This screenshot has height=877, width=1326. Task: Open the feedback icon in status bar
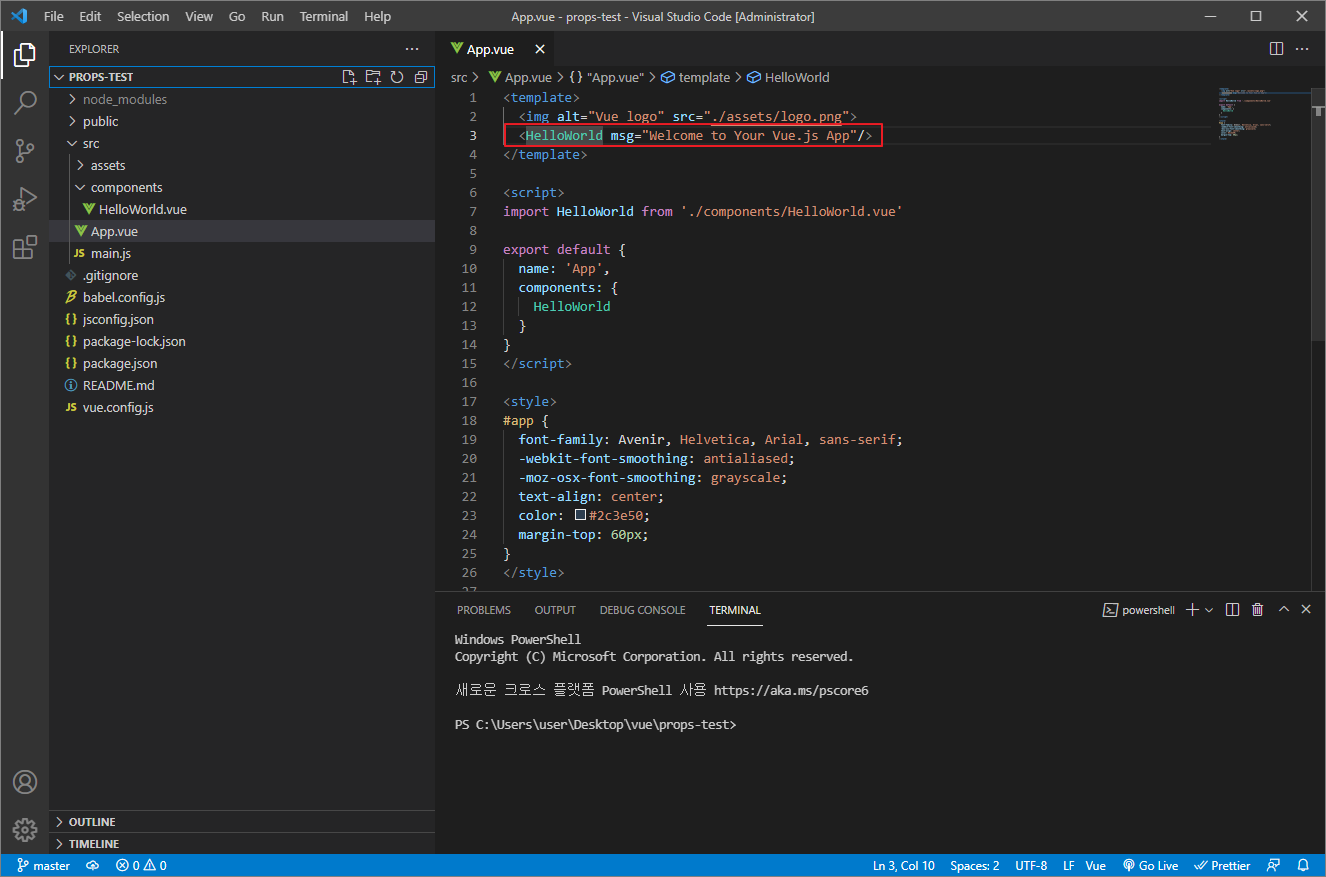(x=1273, y=866)
